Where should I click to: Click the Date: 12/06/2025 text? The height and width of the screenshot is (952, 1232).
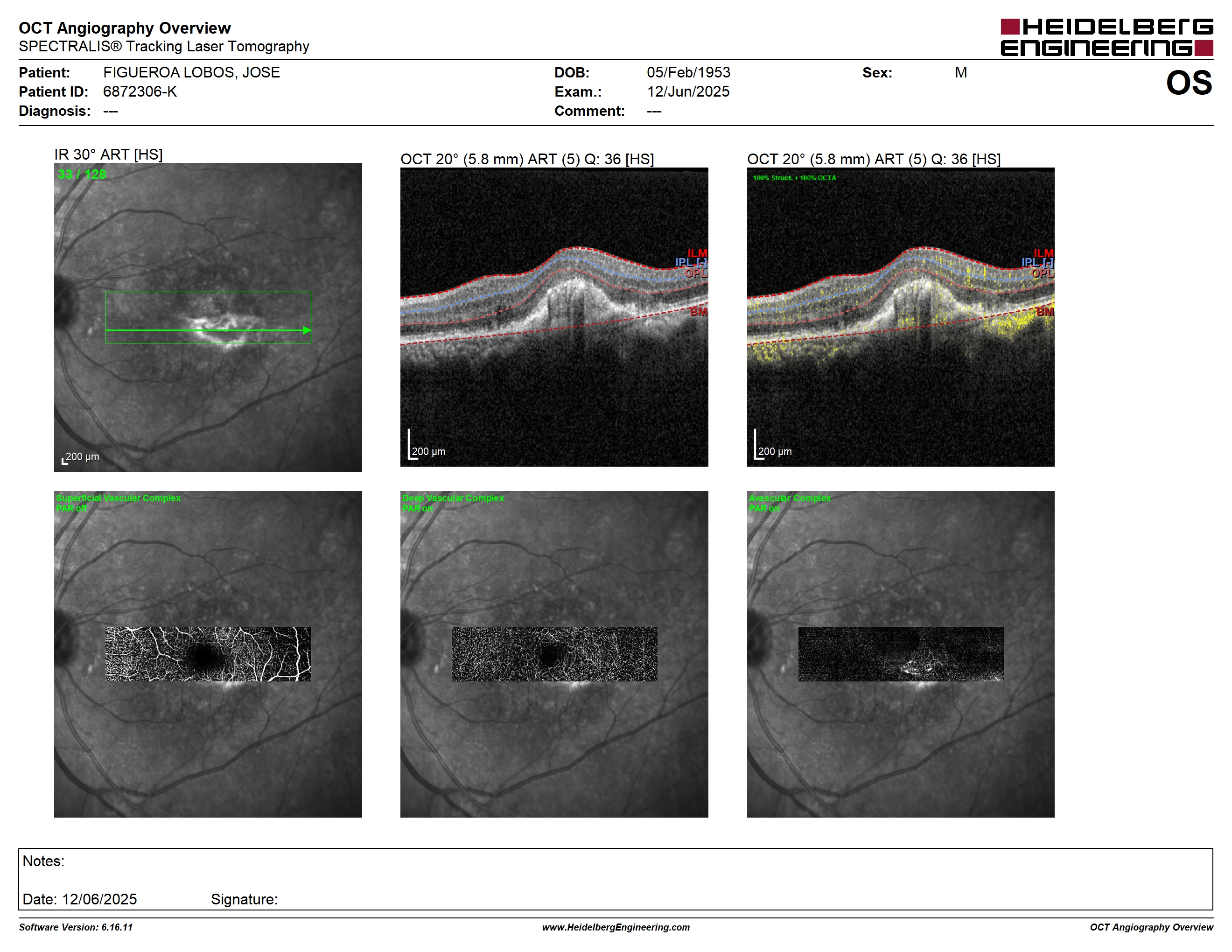click(79, 899)
